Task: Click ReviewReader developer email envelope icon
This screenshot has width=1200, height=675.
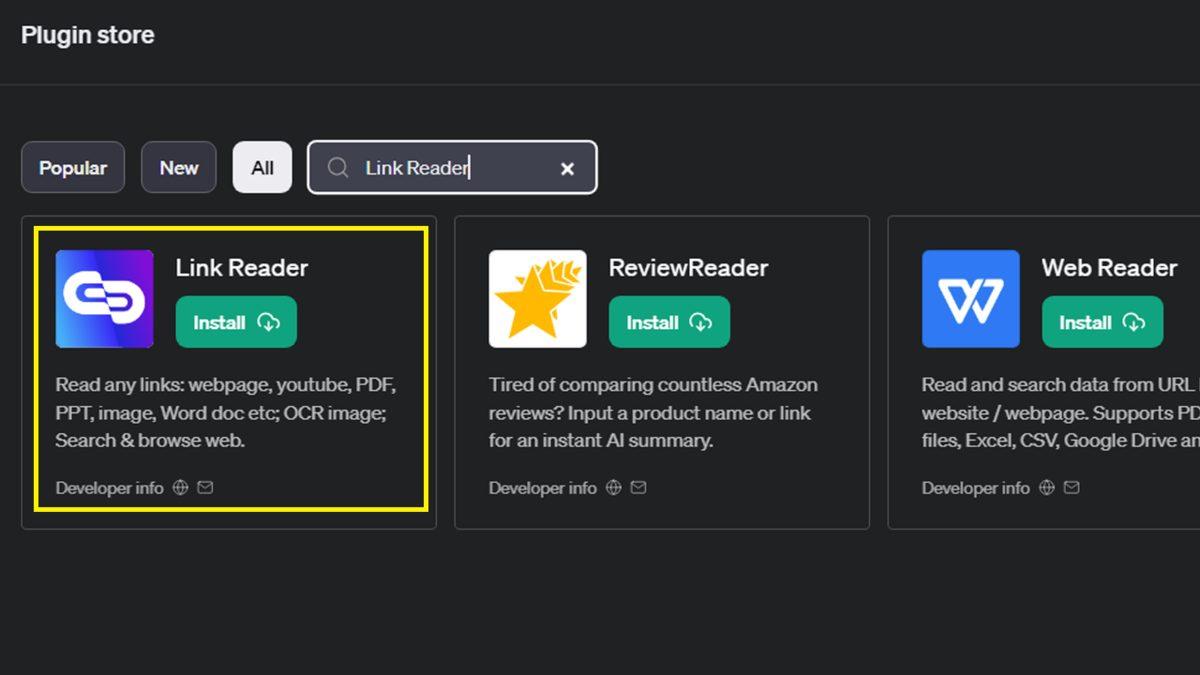Action: click(638, 488)
